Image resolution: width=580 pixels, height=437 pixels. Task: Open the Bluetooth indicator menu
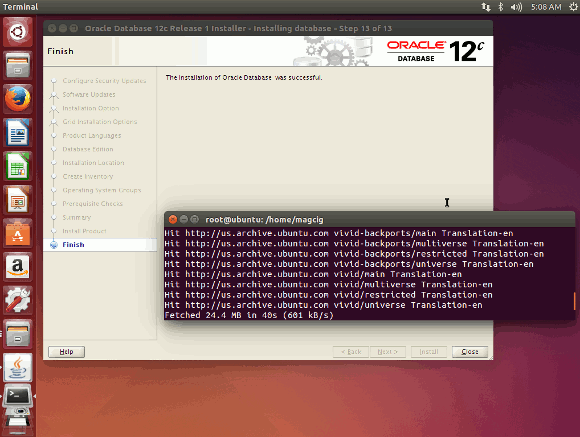[x=501, y=7]
